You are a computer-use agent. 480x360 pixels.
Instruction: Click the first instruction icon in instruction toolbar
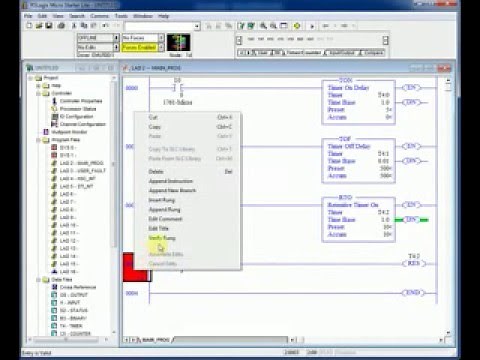[x=251, y=39]
